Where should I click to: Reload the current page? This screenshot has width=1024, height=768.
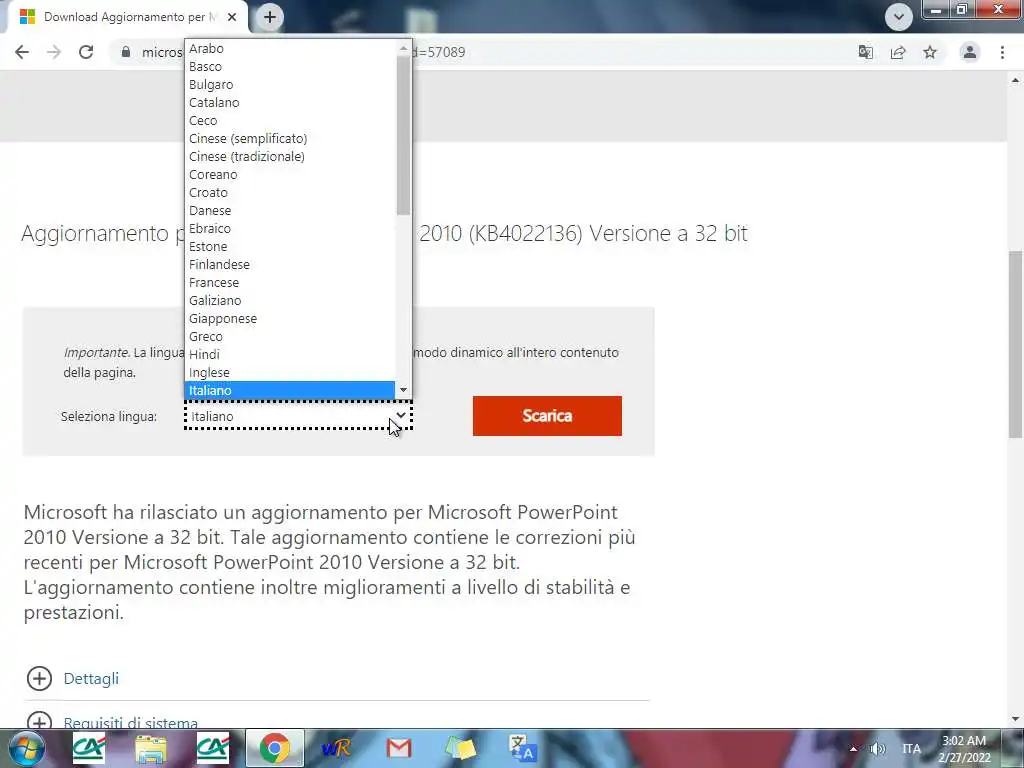(86, 52)
